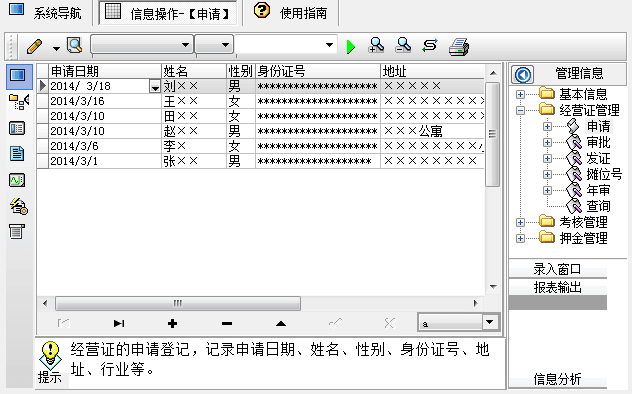Click the lightbulb 提示 icon
This screenshot has width=632, height=394.
click(x=50, y=356)
